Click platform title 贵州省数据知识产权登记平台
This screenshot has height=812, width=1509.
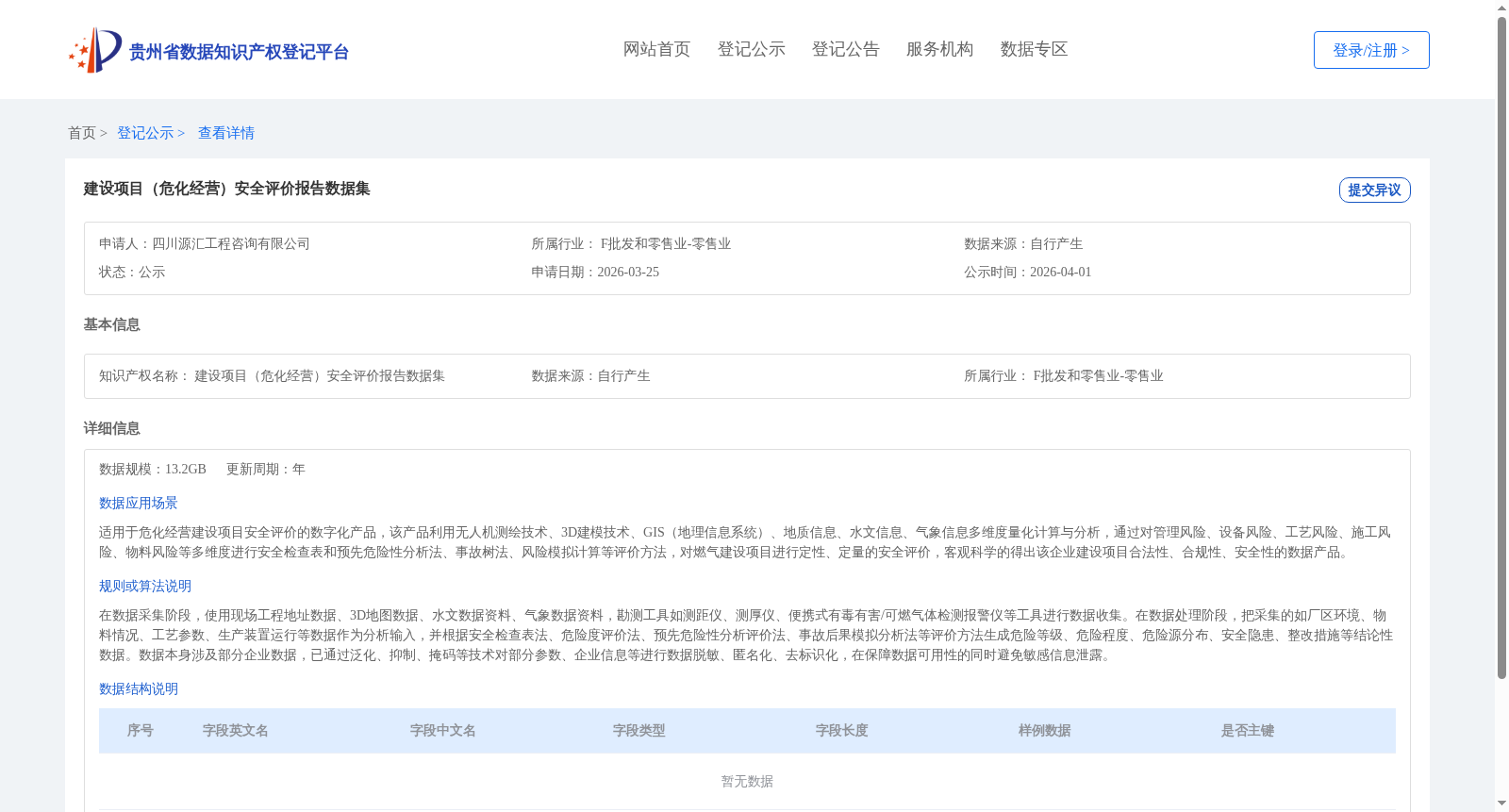click(239, 52)
